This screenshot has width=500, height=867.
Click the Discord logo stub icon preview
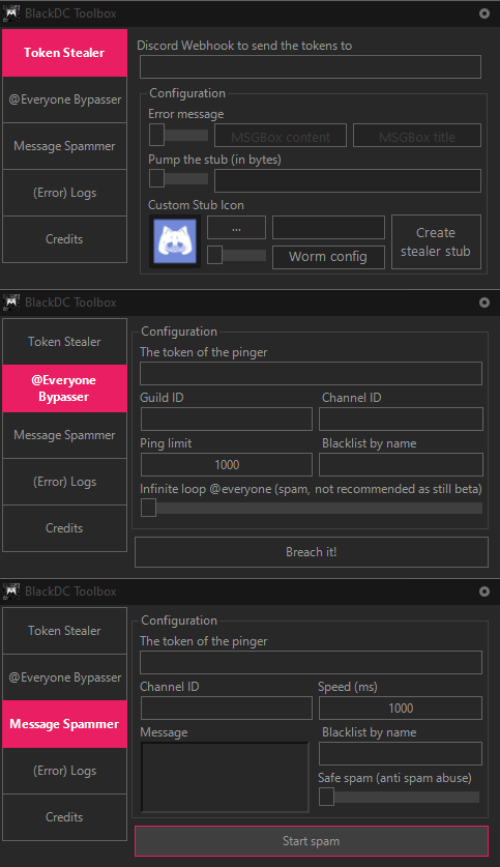[175, 241]
